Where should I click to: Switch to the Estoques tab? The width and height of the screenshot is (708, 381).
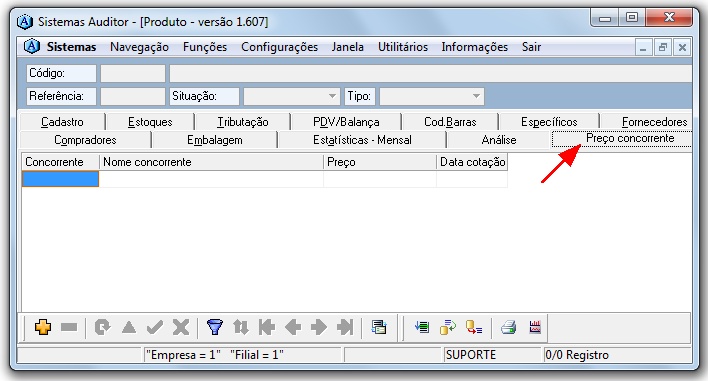[x=150, y=122]
